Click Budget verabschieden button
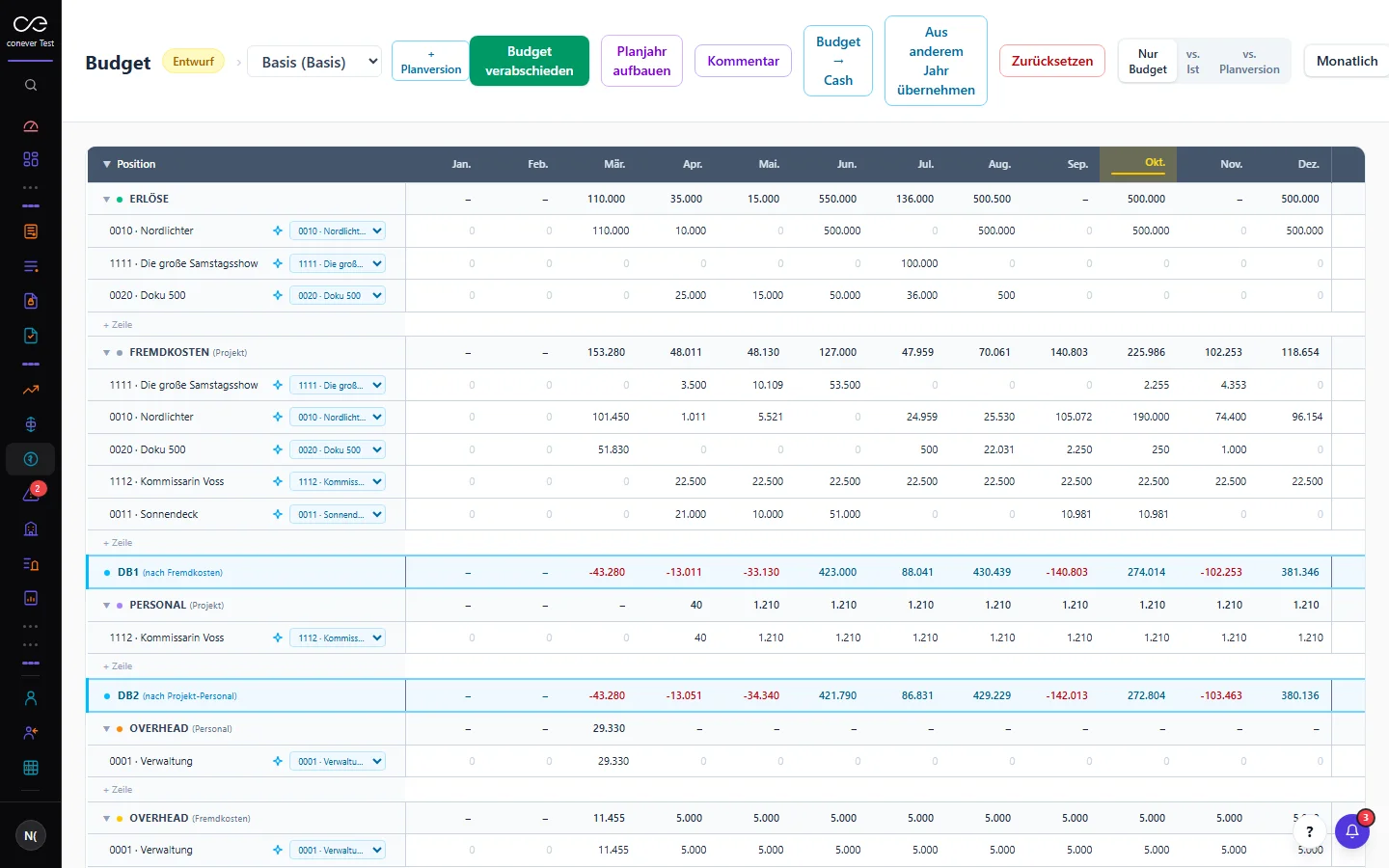 [x=530, y=61]
